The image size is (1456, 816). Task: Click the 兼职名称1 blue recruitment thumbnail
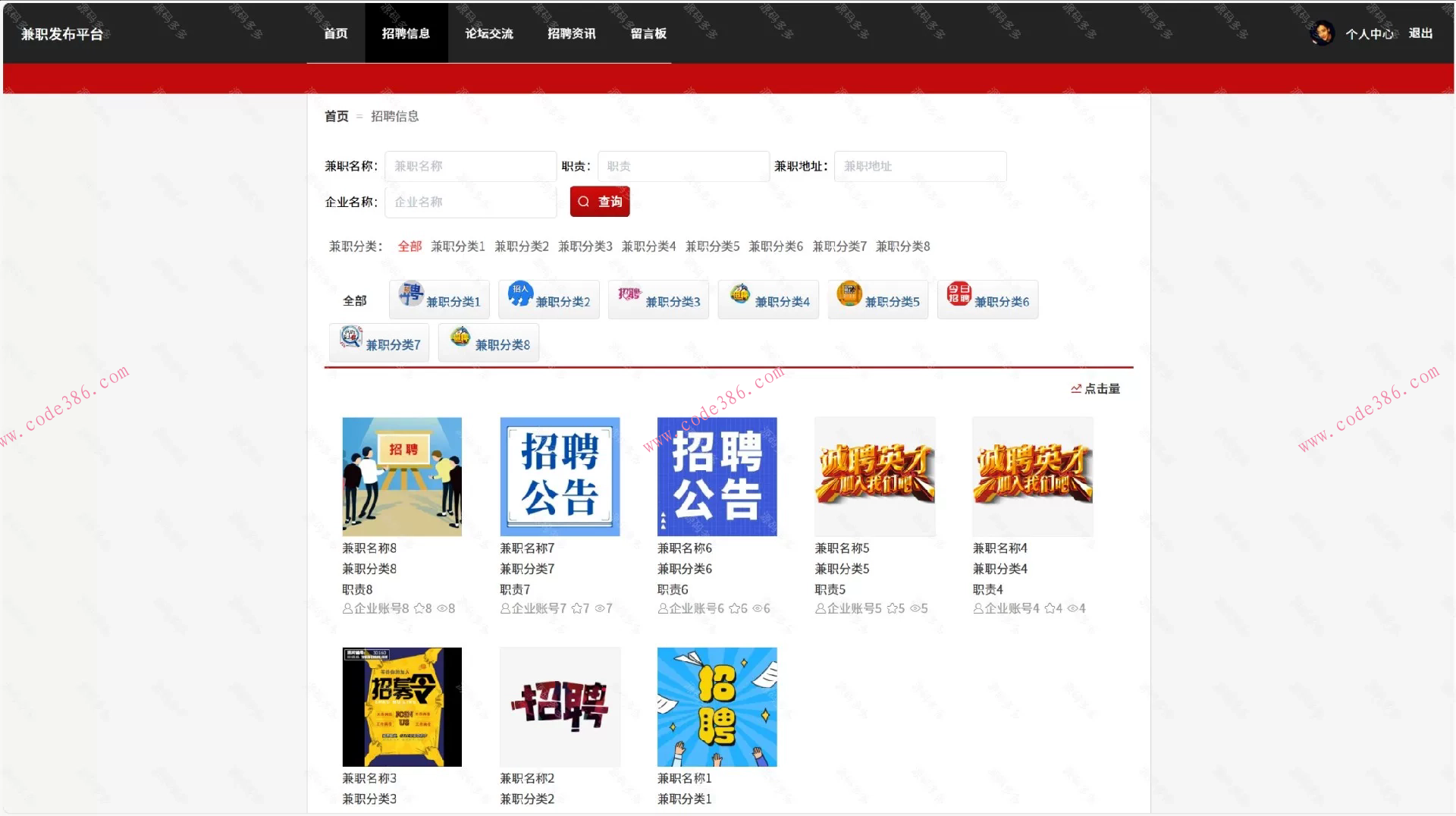point(716,706)
